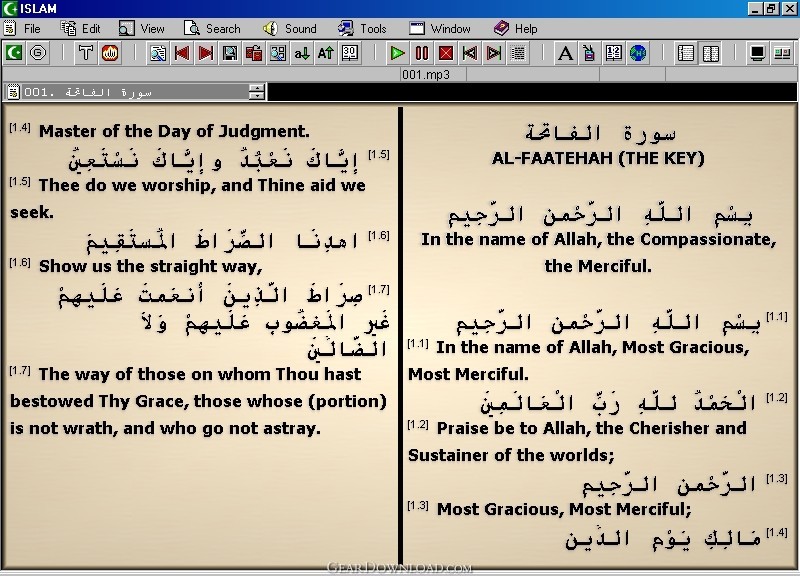Decrease font size with a-down icon
This screenshot has width=800, height=576.
(302, 53)
